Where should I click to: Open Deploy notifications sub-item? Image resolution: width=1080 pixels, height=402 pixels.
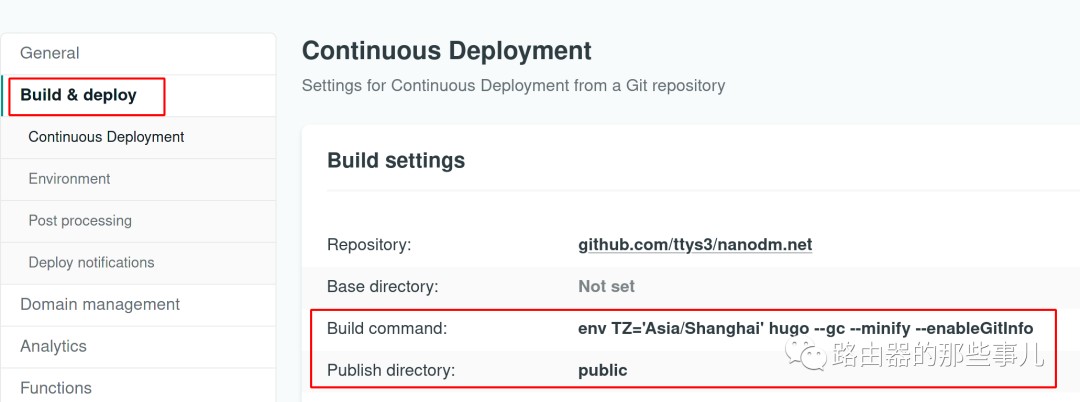pyautogui.click(x=92, y=263)
